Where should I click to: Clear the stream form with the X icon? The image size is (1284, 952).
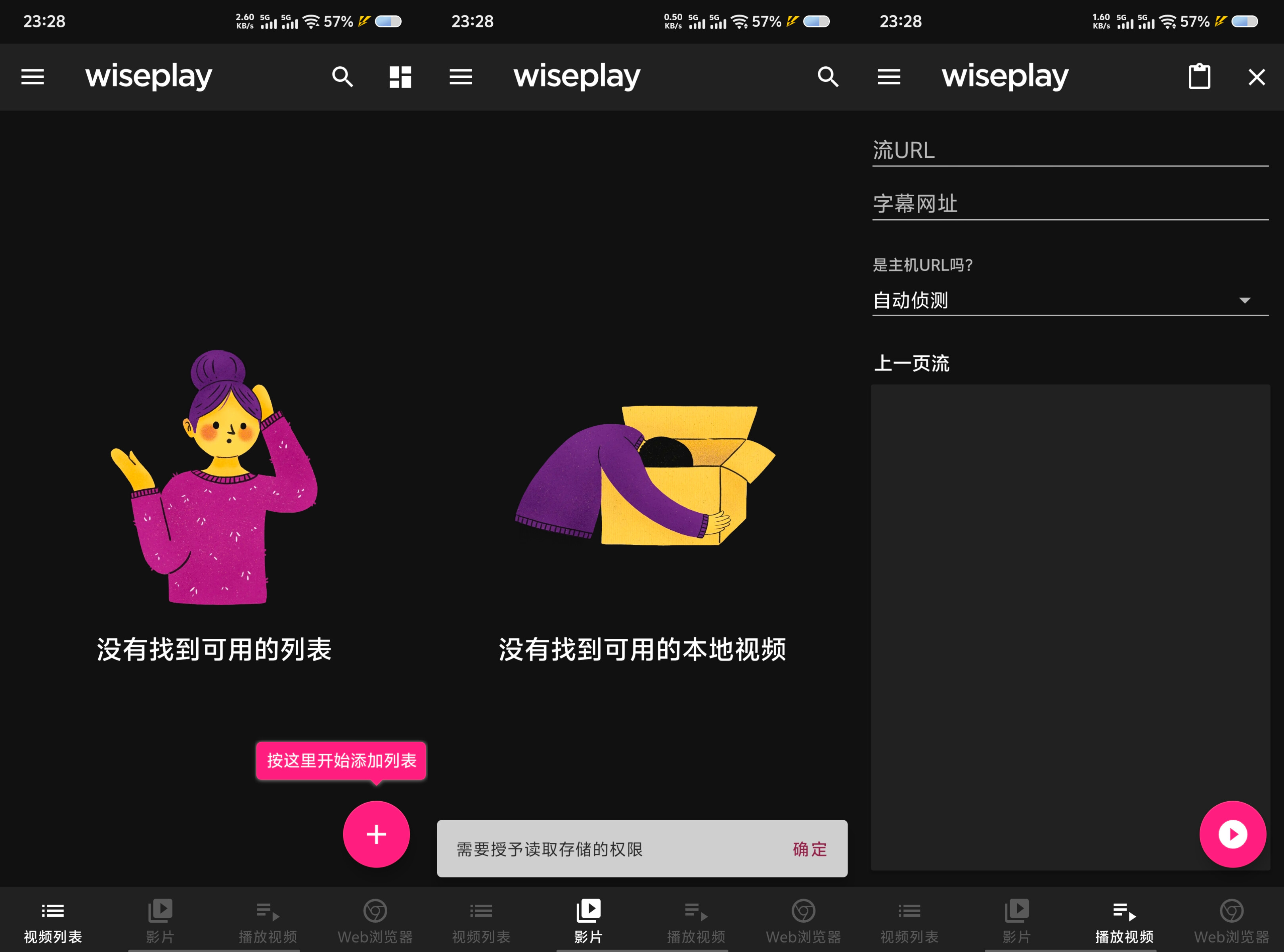(x=1256, y=77)
